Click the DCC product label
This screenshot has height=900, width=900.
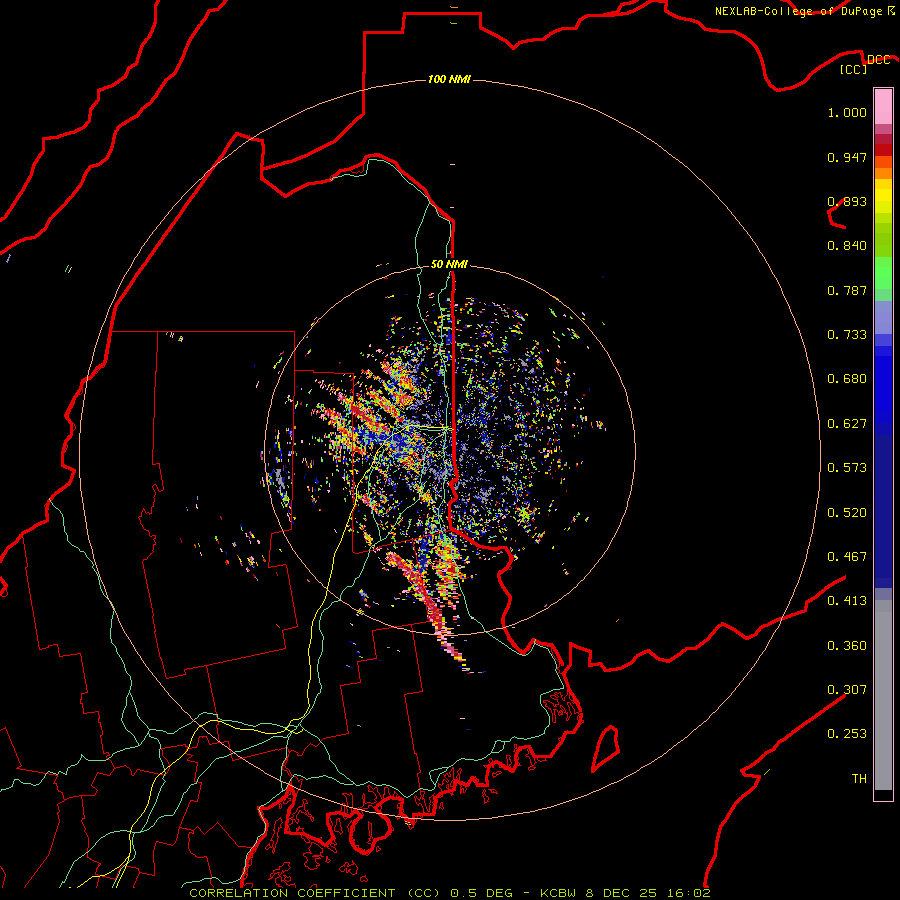point(878,60)
